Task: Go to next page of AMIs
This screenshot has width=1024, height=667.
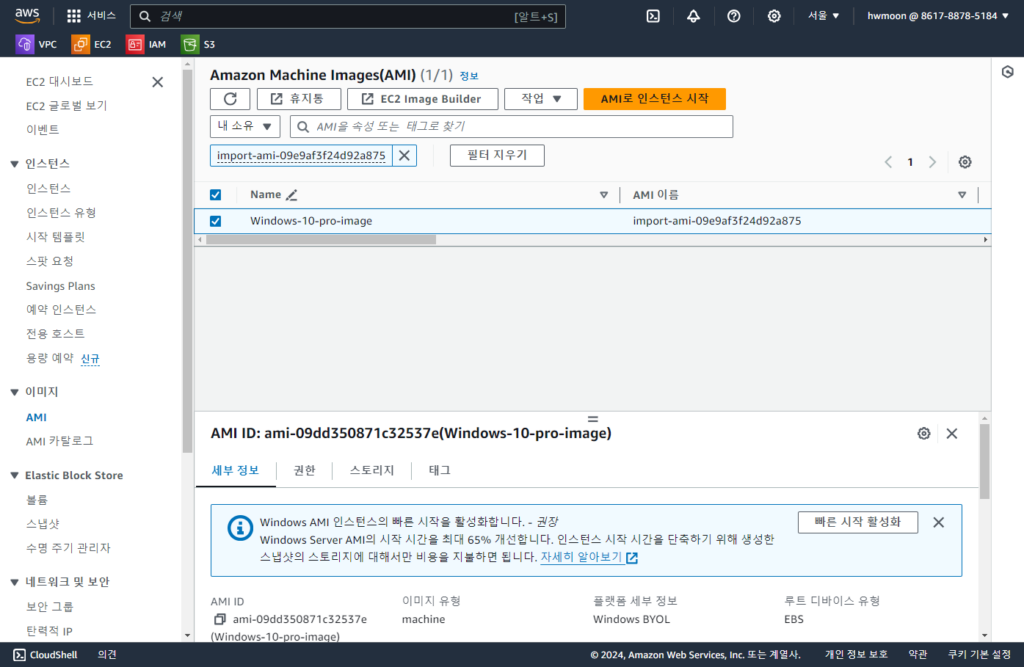Action: coord(933,162)
